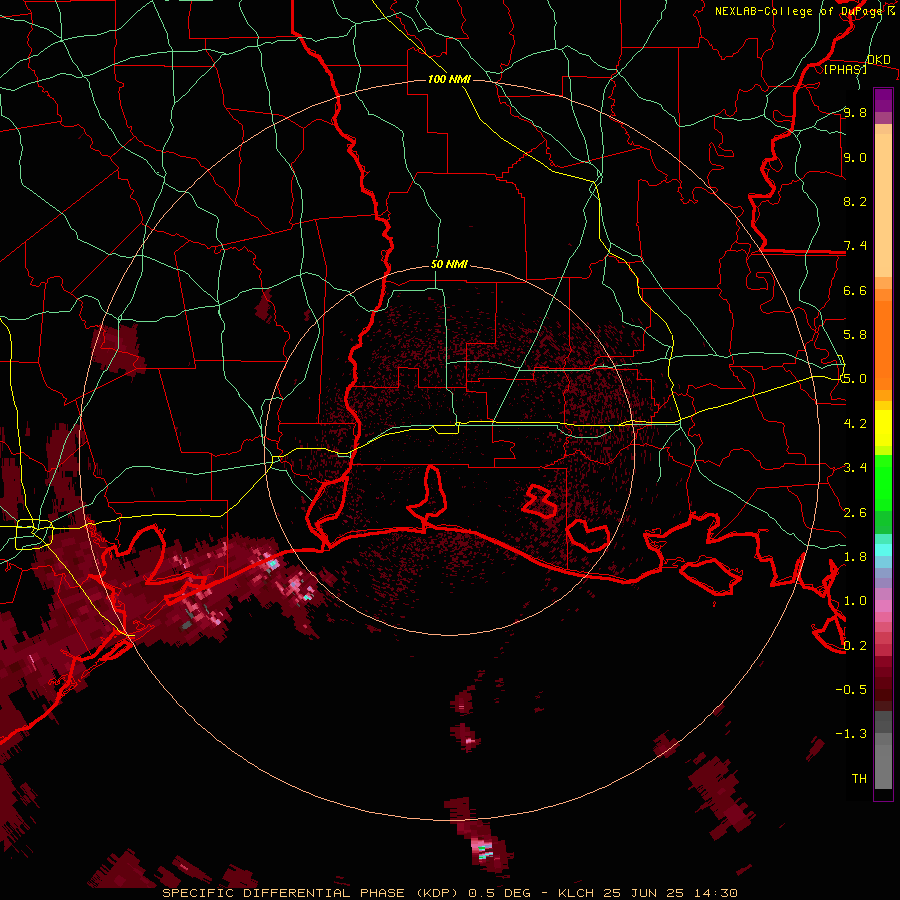Image resolution: width=900 pixels, height=900 pixels.
Task: Click the 1.0 value on color scale
Action: point(855,601)
